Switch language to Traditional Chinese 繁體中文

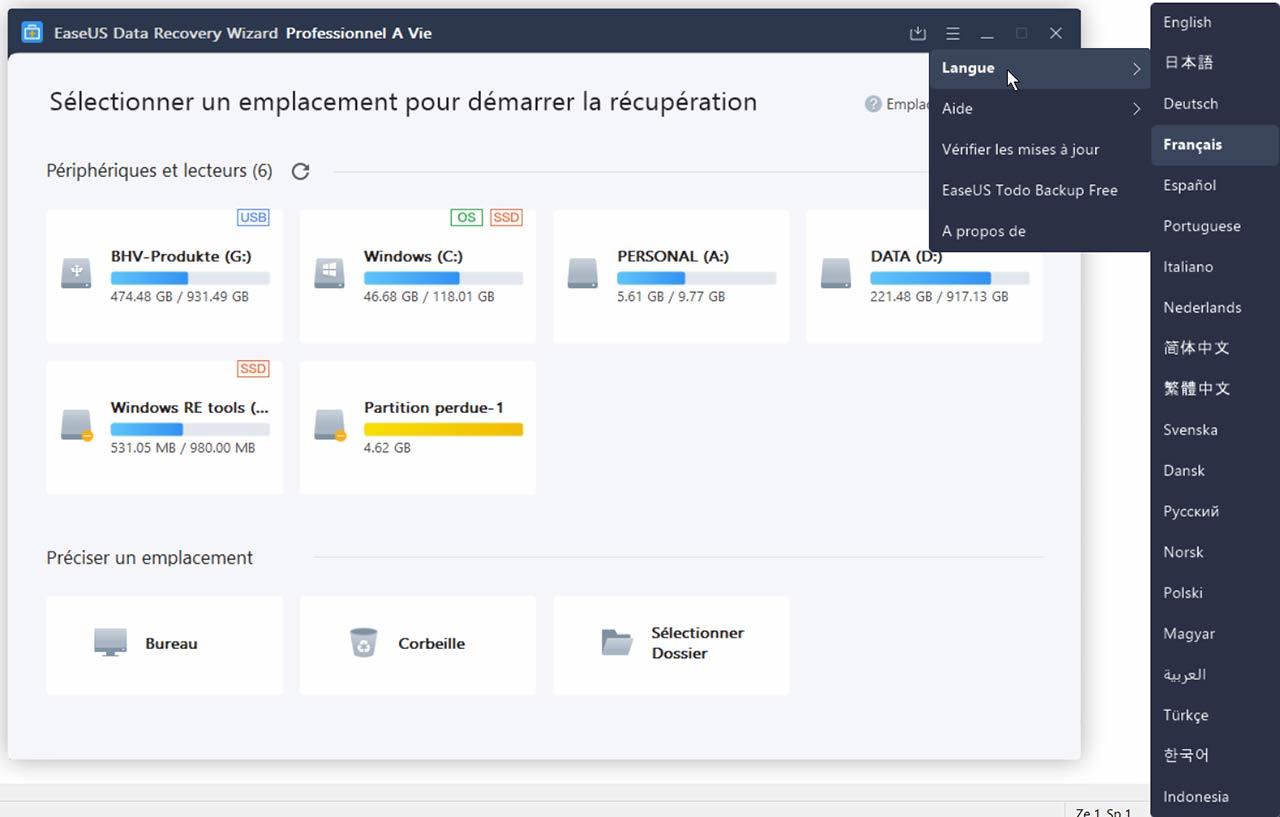[1215, 389]
